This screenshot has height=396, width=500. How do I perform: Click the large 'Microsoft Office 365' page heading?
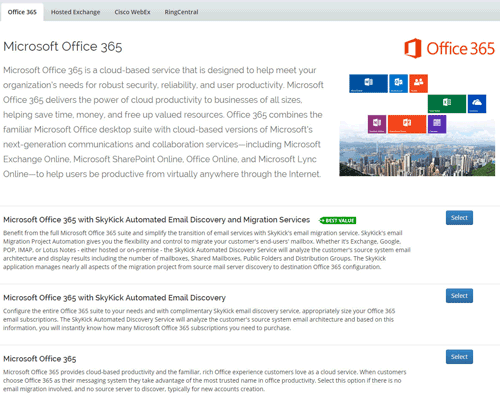click(x=63, y=46)
